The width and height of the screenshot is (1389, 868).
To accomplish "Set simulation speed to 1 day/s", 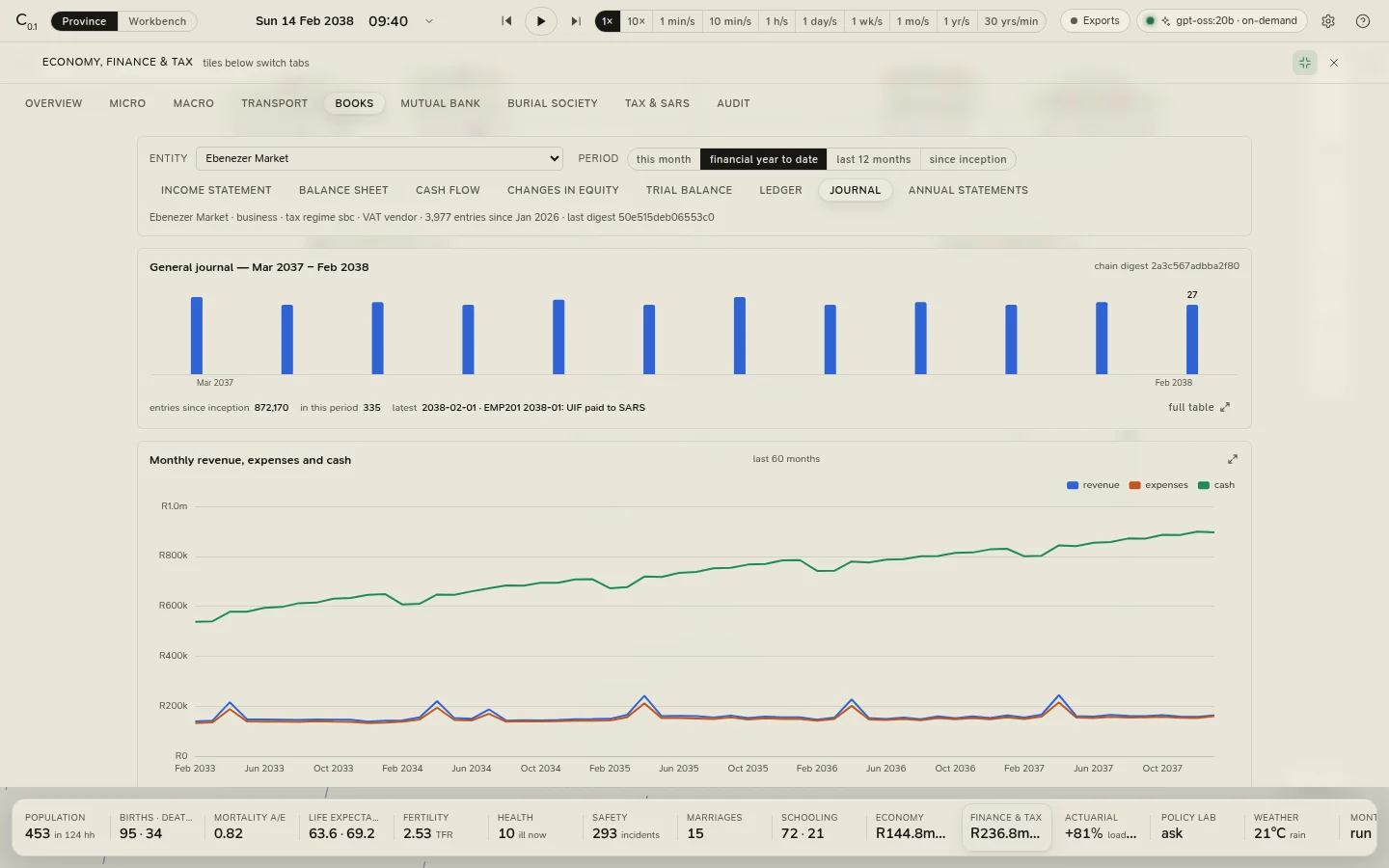I will click(819, 21).
